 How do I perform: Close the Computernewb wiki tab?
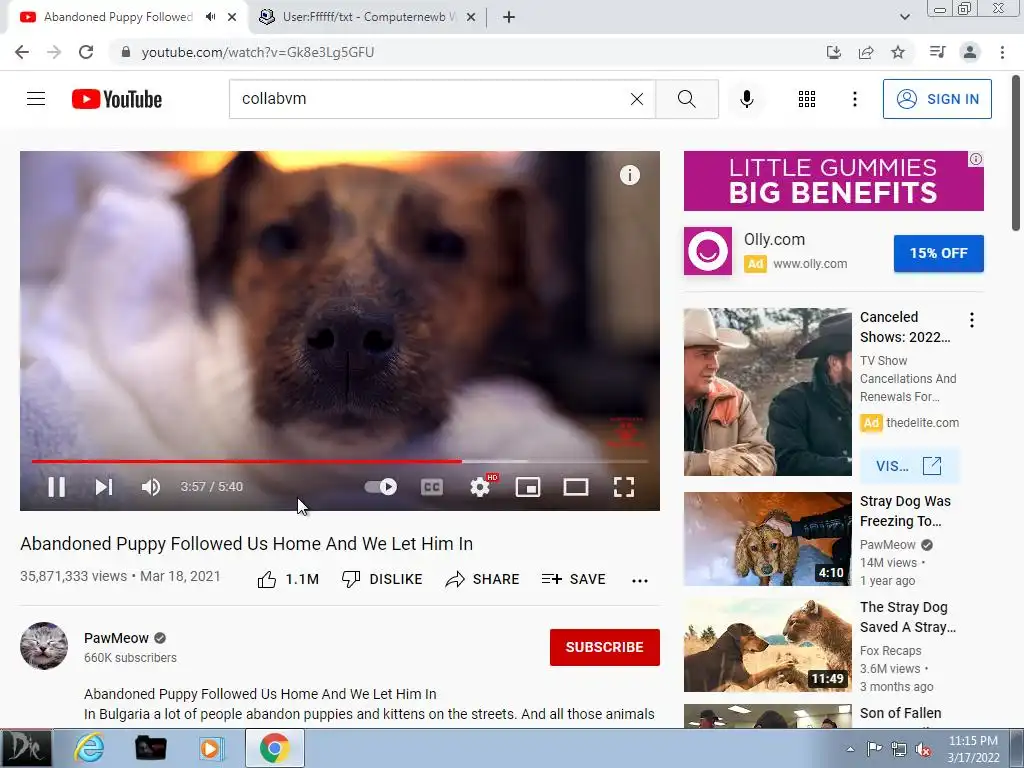coord(471,17)
